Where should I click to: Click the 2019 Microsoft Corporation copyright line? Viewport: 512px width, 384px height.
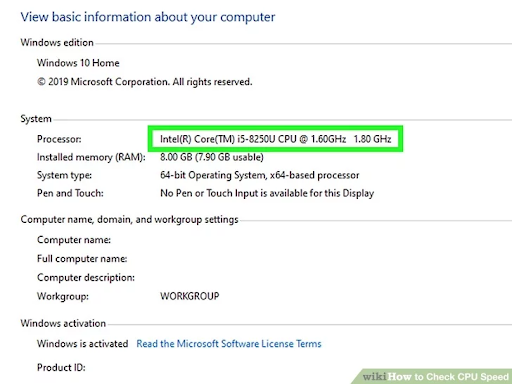[x=145, y=82]
